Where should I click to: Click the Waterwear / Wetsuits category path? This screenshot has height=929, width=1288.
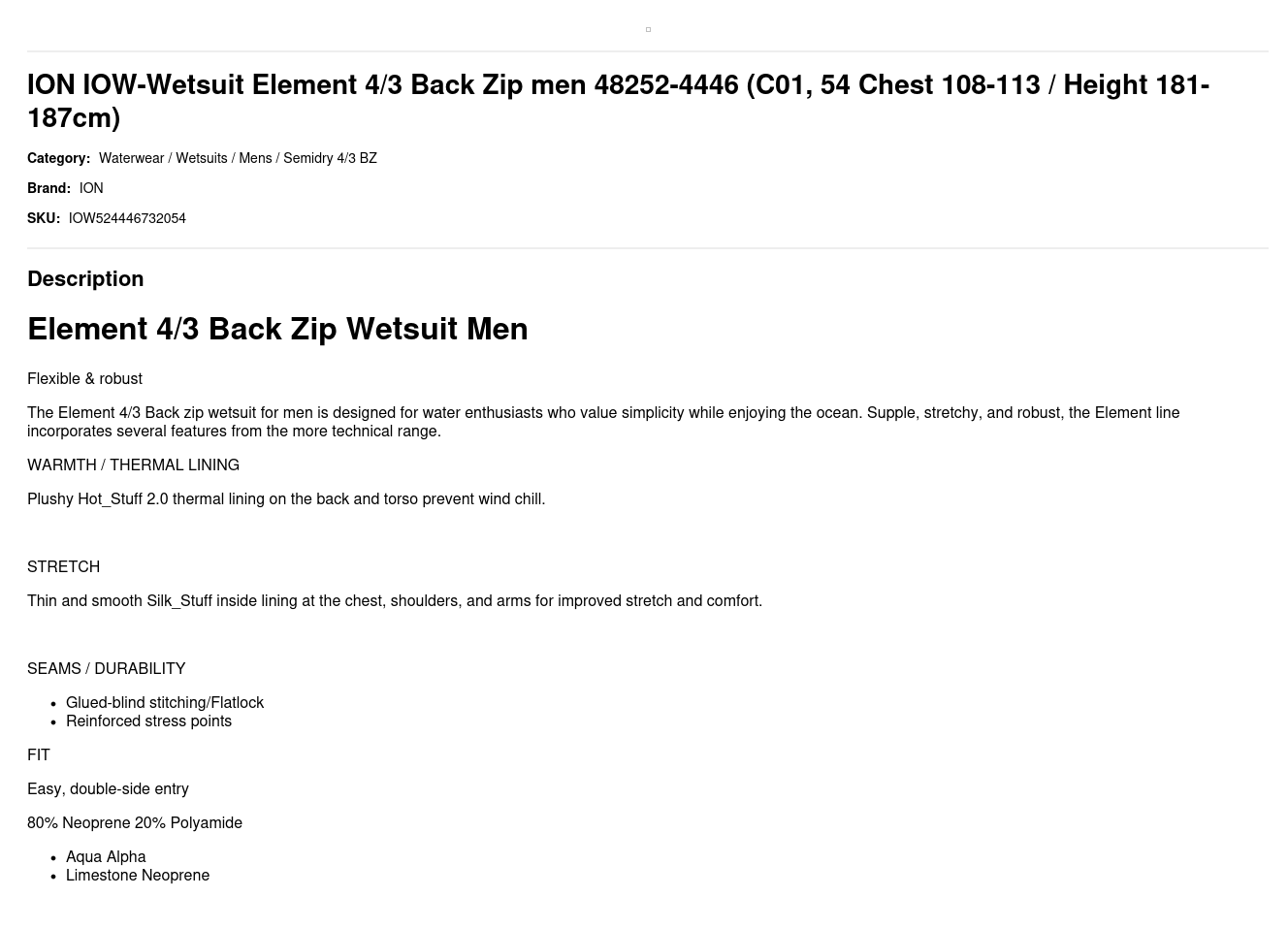pyautogui.click(x=238, y=158)
